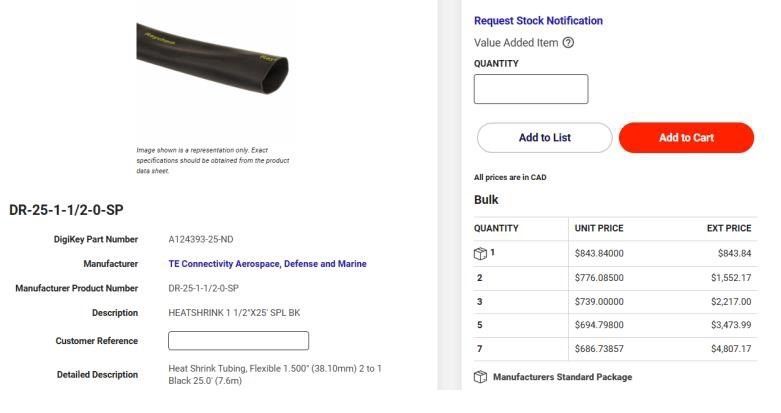This screenshot has width=781, height=413.
Task: Click the Request Stock Notification link
Action: click(x=538, y=20)
